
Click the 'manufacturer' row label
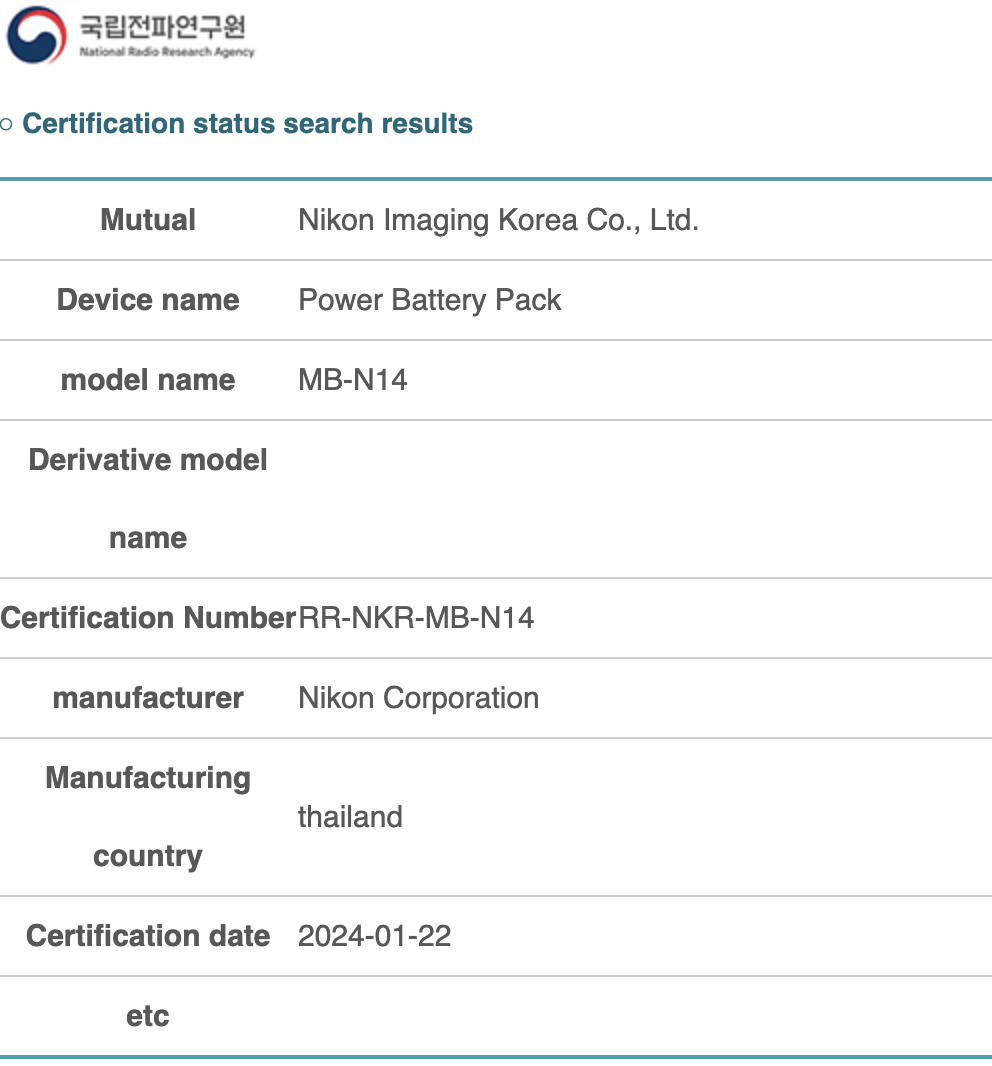point(148,698)
